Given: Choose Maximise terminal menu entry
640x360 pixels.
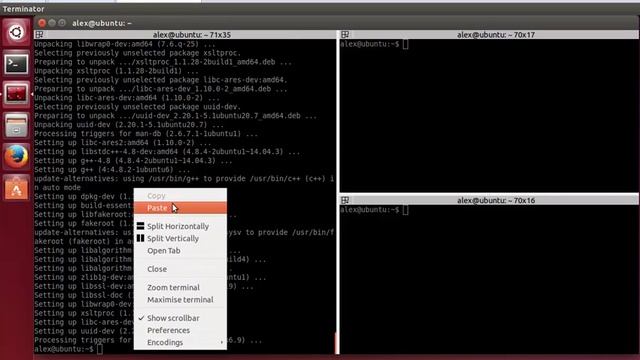Looking at the screenshot, I should point(180,300).
